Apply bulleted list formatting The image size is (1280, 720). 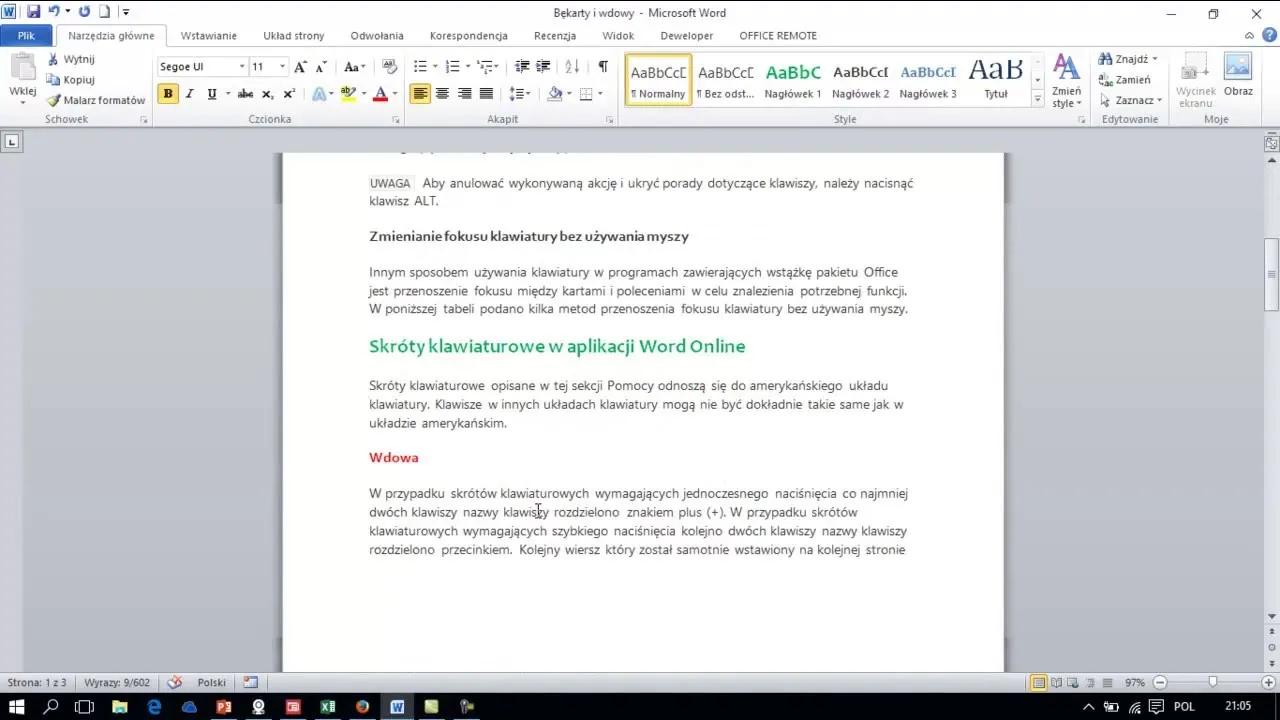pyautogui.click(x=420, y=67)
